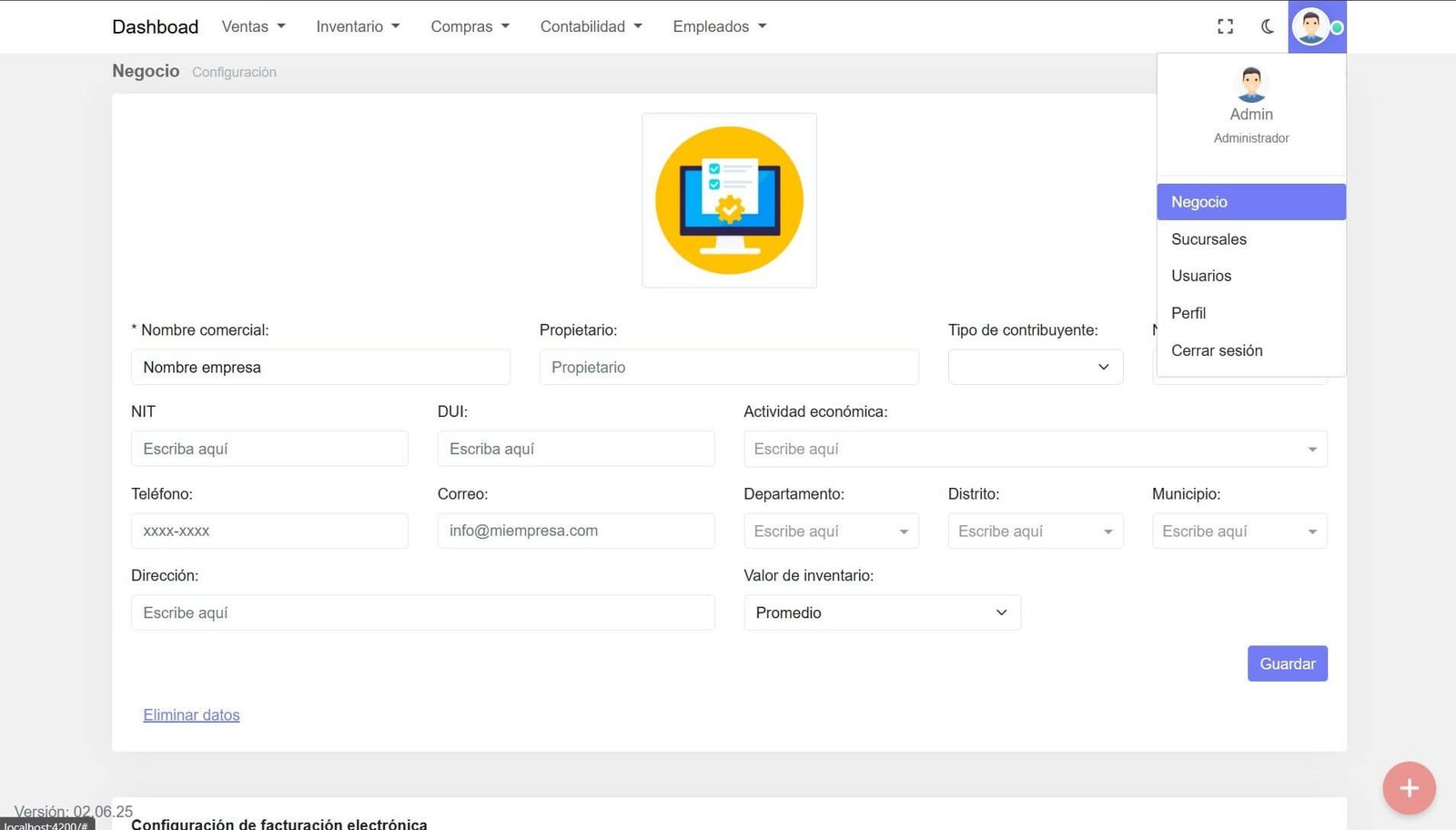
Task: Open the Empleados dropdown
Action: (x=719, y=26)
